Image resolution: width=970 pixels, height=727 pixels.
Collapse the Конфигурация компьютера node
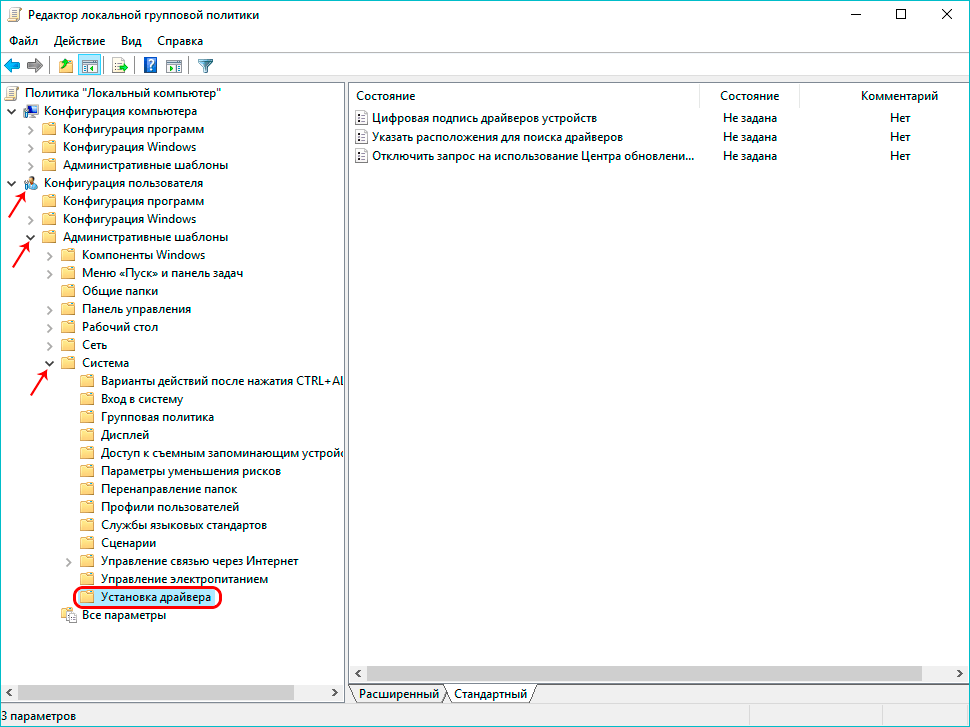(12, 111)
